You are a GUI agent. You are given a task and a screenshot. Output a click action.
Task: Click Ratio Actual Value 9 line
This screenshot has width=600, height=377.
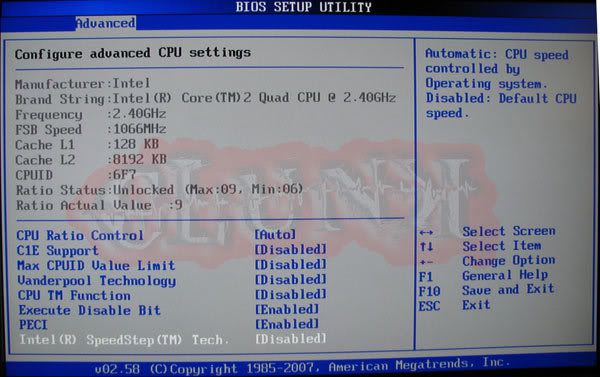point(99,205)
